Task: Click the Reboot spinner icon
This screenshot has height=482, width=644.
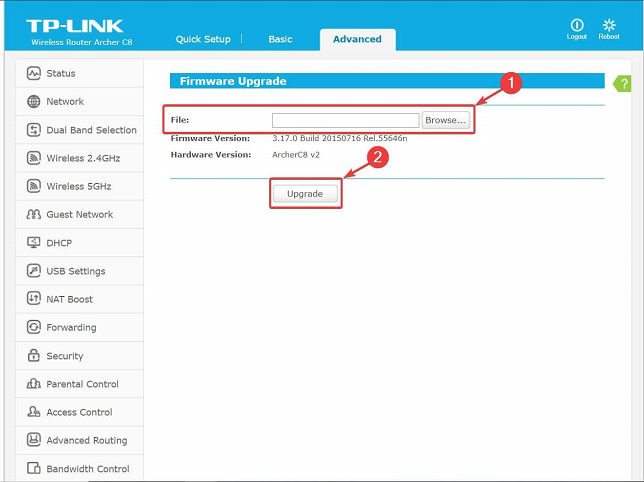Action: click(x=609, y=25)
